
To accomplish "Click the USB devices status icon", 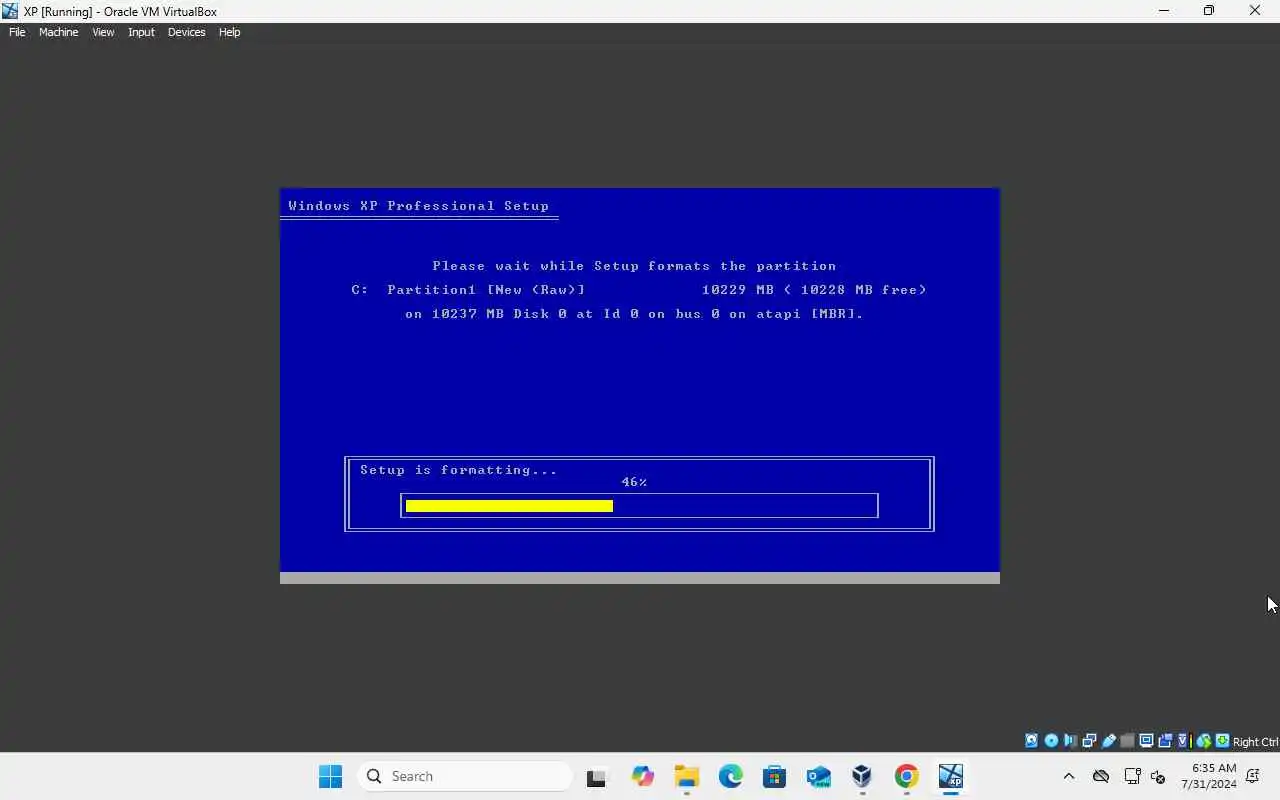I will [x=1108, y=741].
